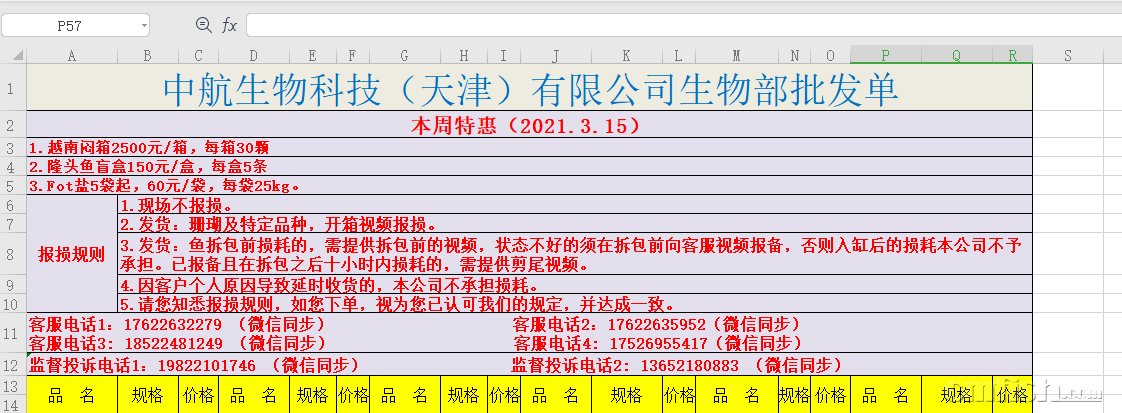Open the Name Box dropdown arrow

(x=145, y=26)
